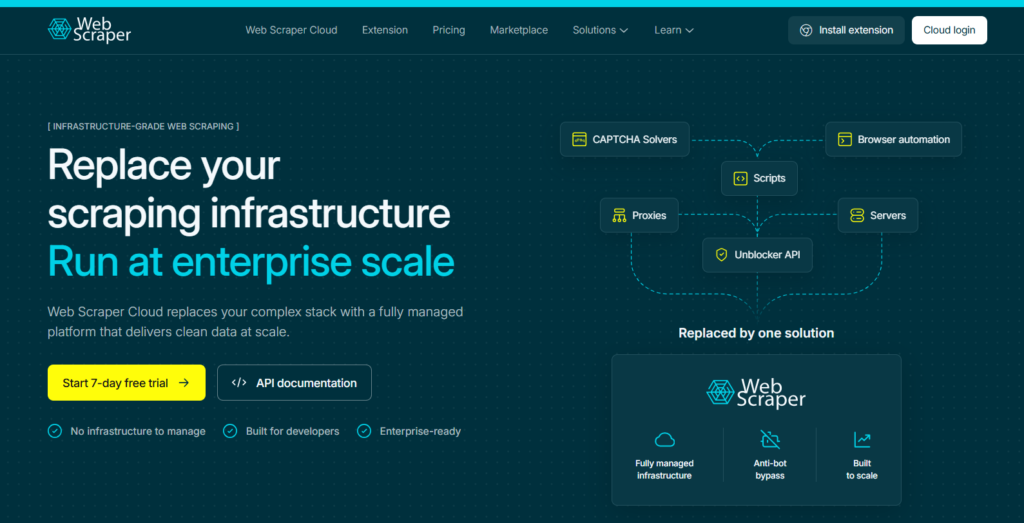This screenshot has width=1024, height=523.
Task: Click the Unblocker API shield icon
Action: click(721, 255)
